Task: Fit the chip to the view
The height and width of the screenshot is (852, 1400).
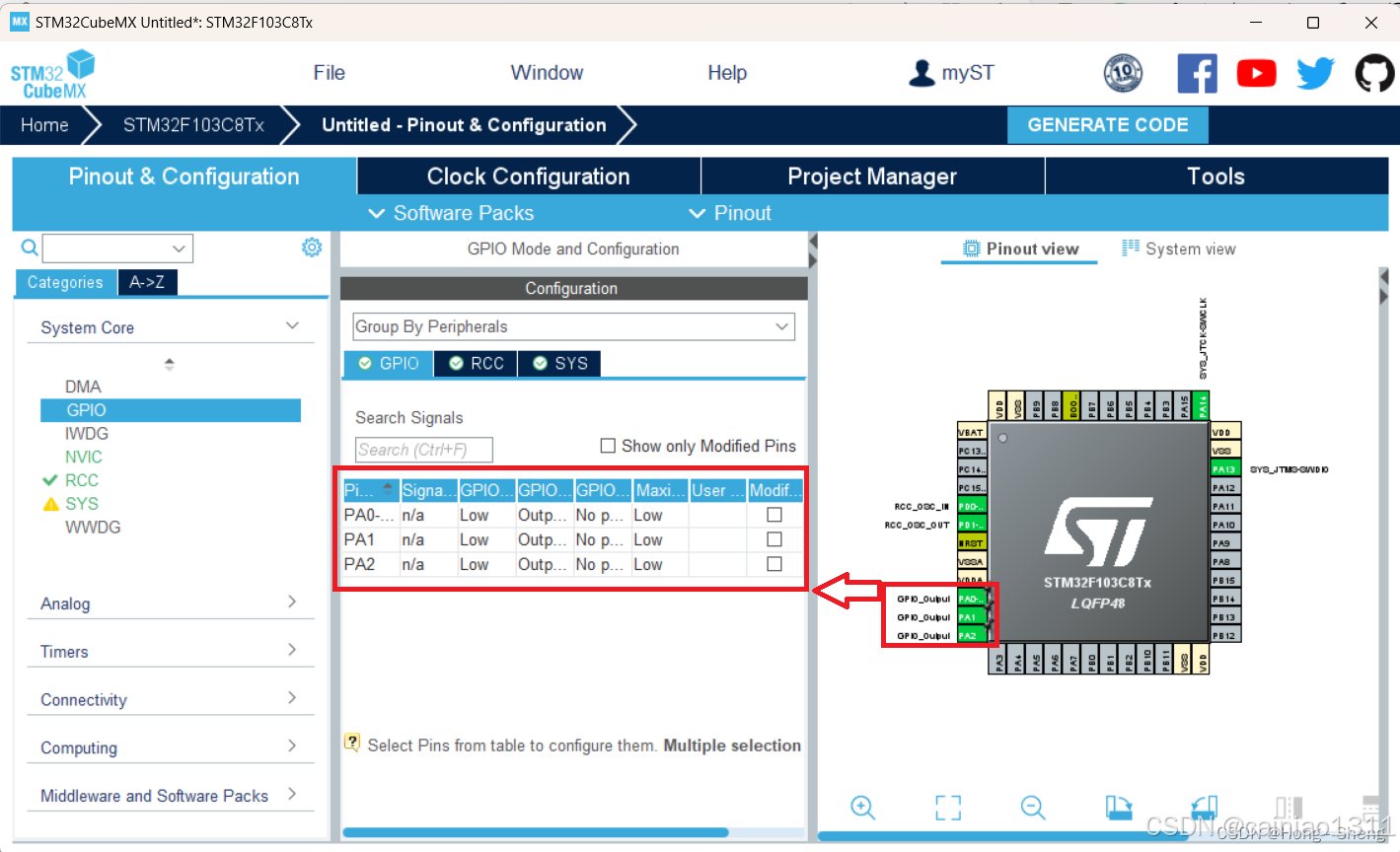Action: (948, 808)
